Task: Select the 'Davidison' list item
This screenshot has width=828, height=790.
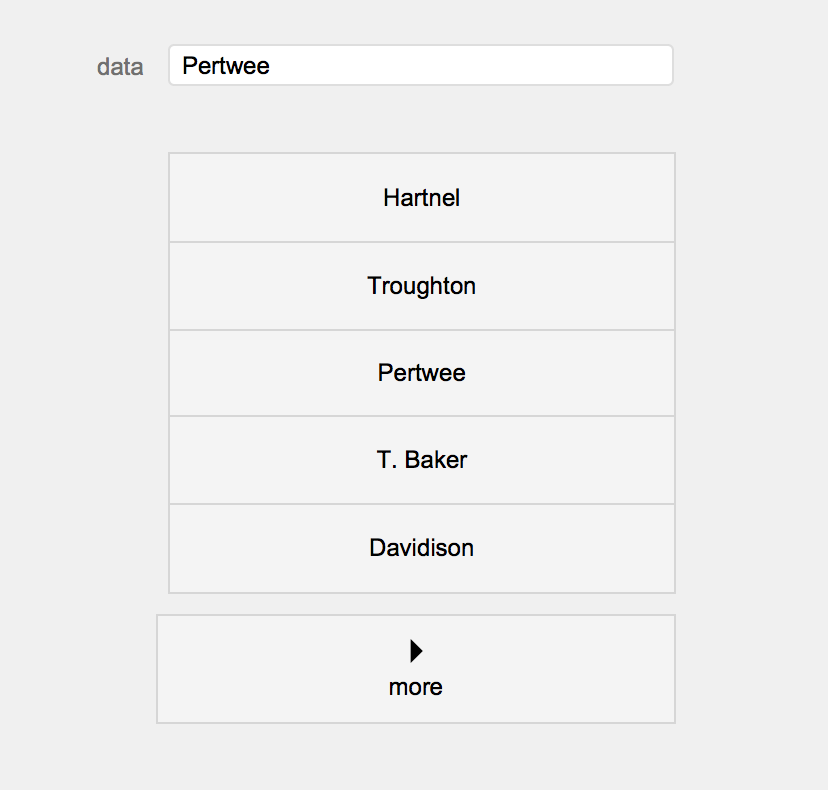Action: coord(421,548)
